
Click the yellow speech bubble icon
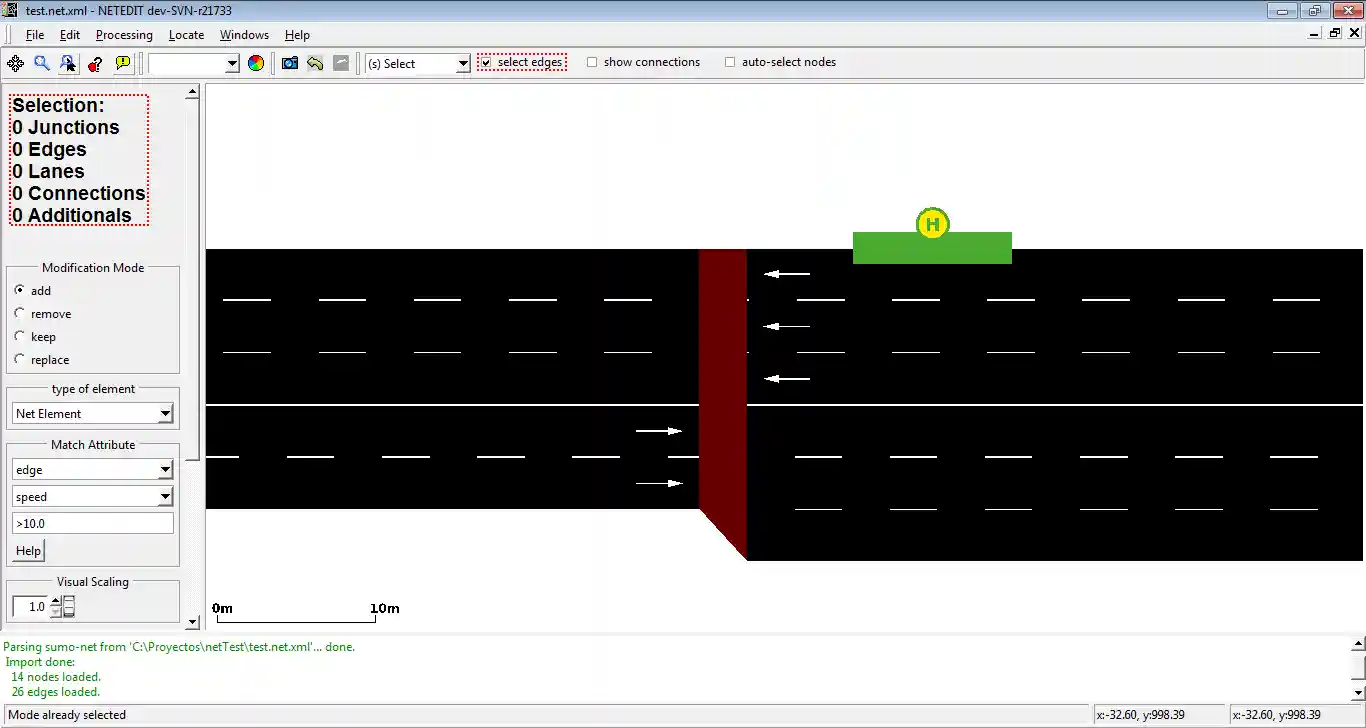point(123,63)
